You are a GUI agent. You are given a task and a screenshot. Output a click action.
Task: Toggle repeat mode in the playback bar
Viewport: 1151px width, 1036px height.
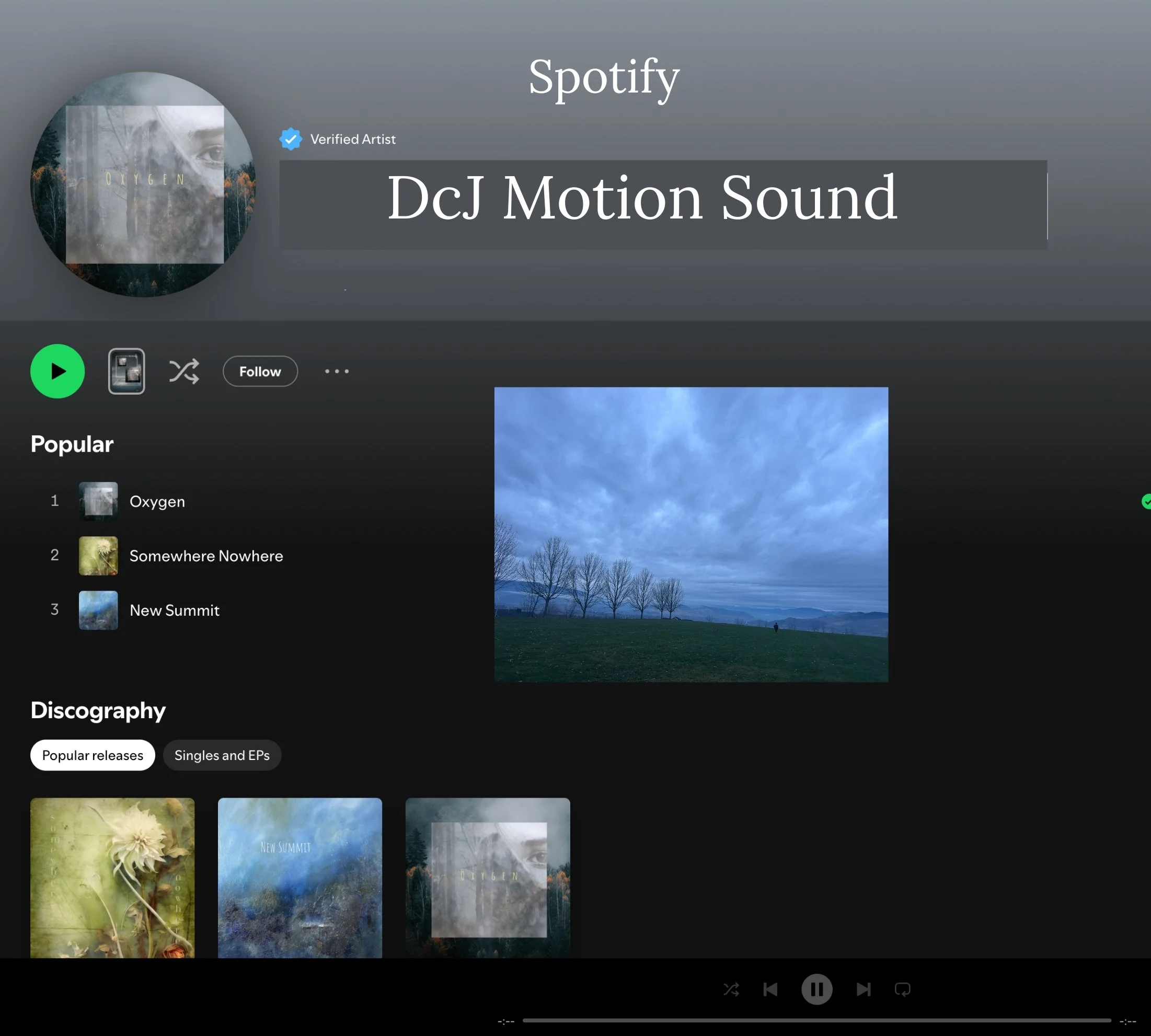pyautogui.click(x=903, y=989)
